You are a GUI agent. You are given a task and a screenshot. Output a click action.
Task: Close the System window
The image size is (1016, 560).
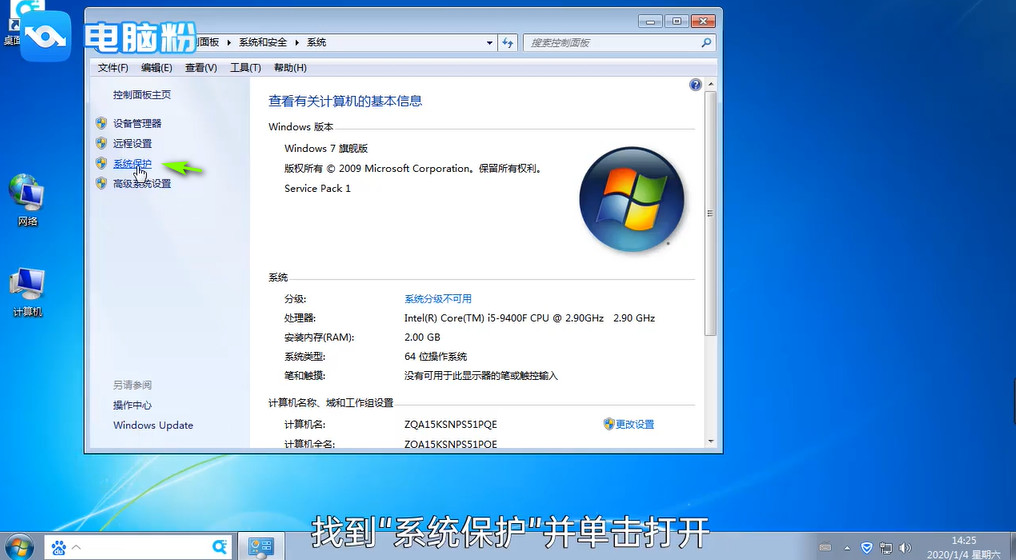coord(703,21)
